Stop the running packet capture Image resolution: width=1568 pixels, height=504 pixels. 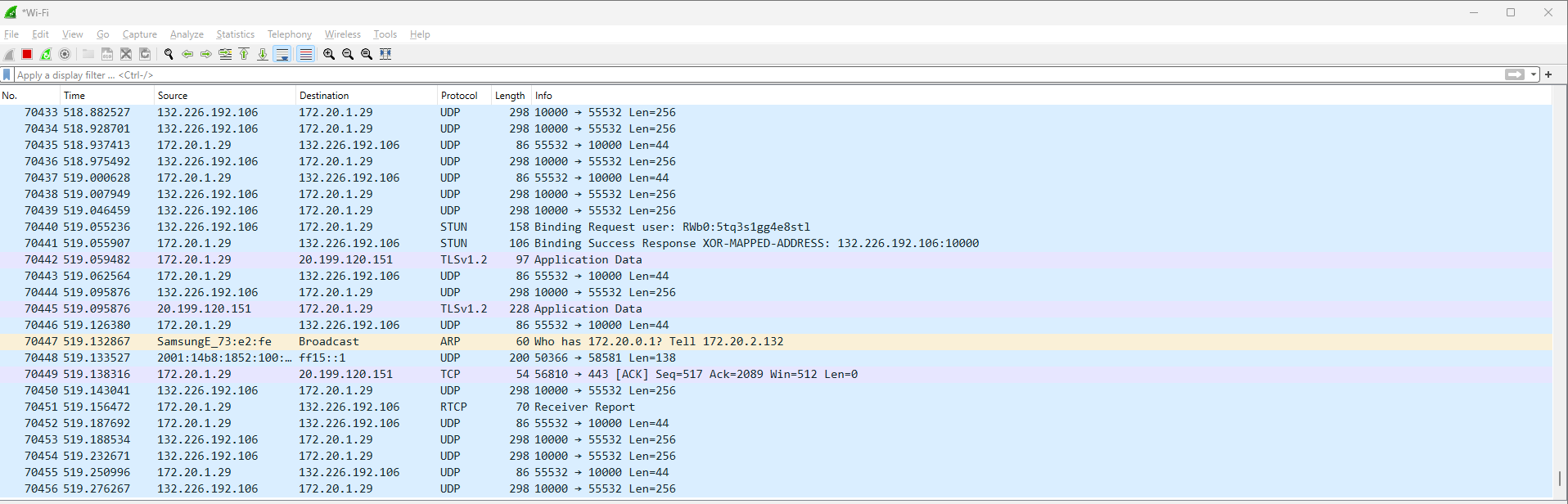coord(27,54)
